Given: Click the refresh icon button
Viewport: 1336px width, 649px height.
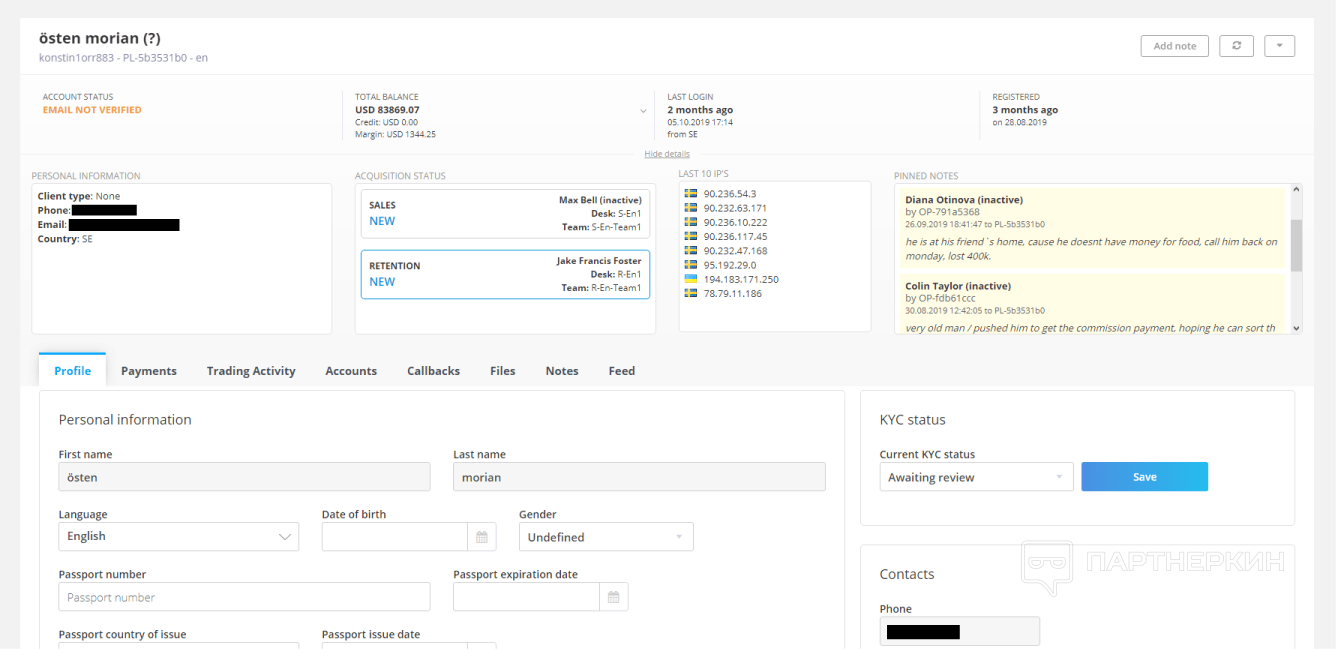Looking at the screenshot, I should pyautogui.click(x=1236, y=46).
